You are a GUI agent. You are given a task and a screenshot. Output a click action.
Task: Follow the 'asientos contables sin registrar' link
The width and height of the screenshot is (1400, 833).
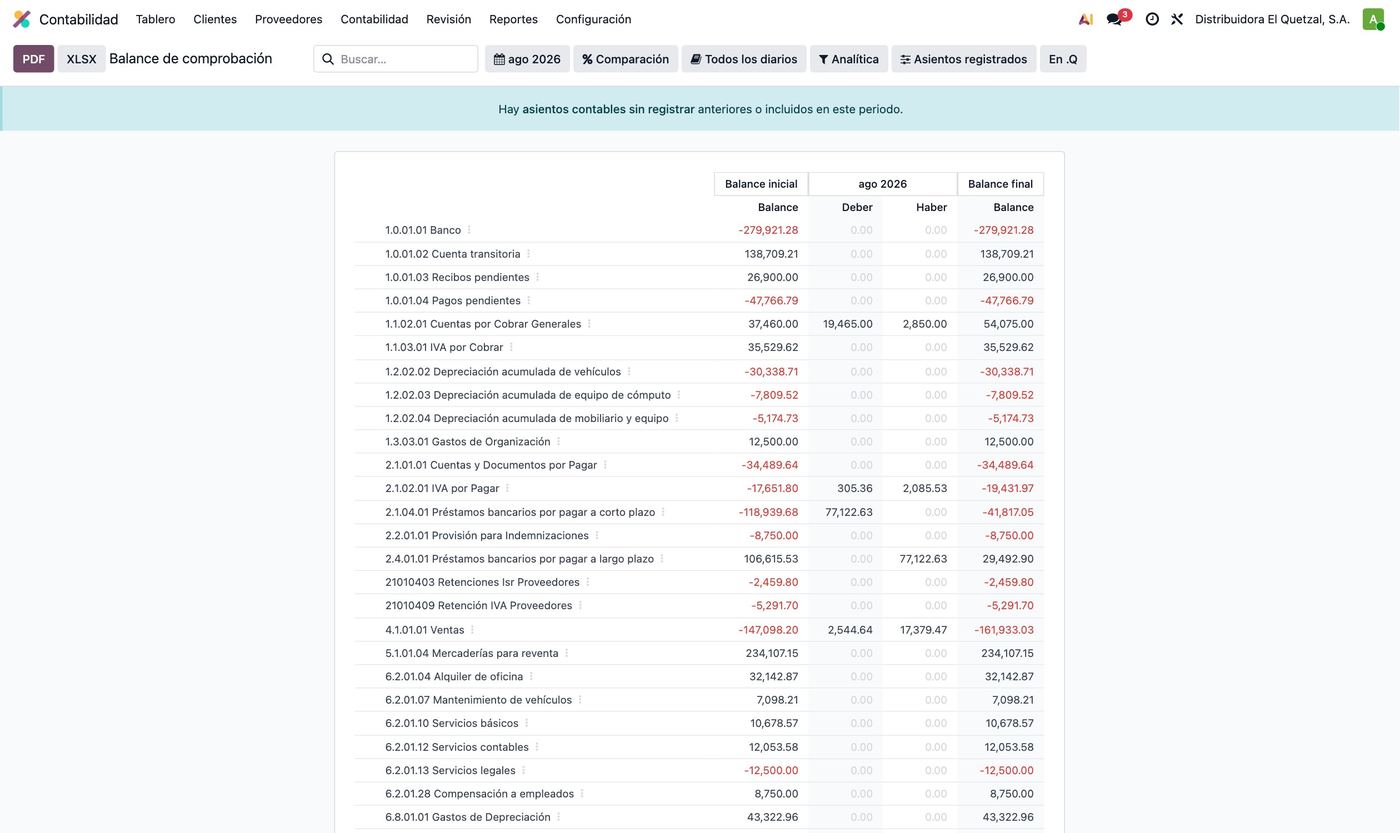[x=608, y=109]
